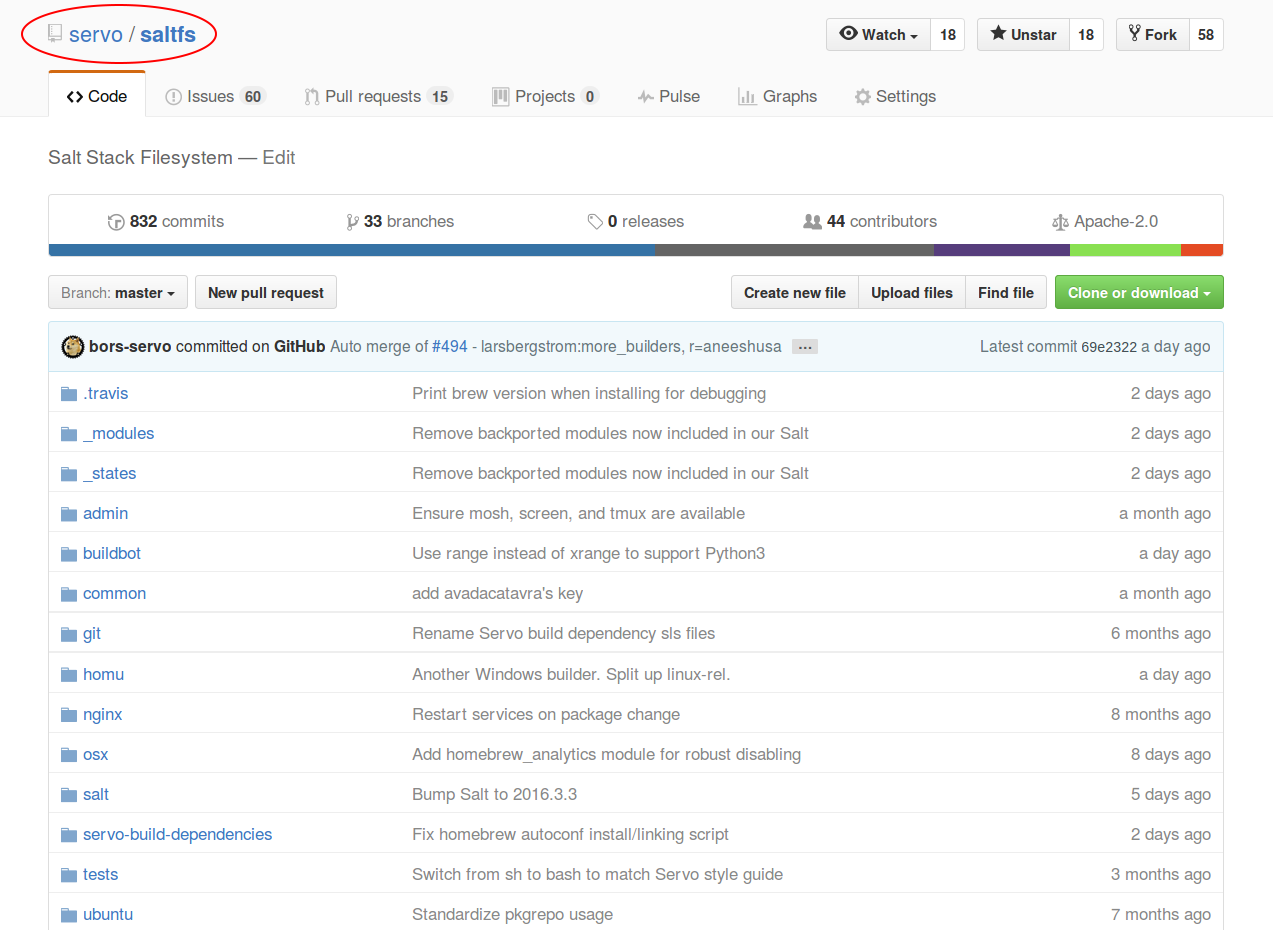Click the _modules folder icon
Image resolution: width=1273 pixels, height=930 pixels.
click(69, 434)
